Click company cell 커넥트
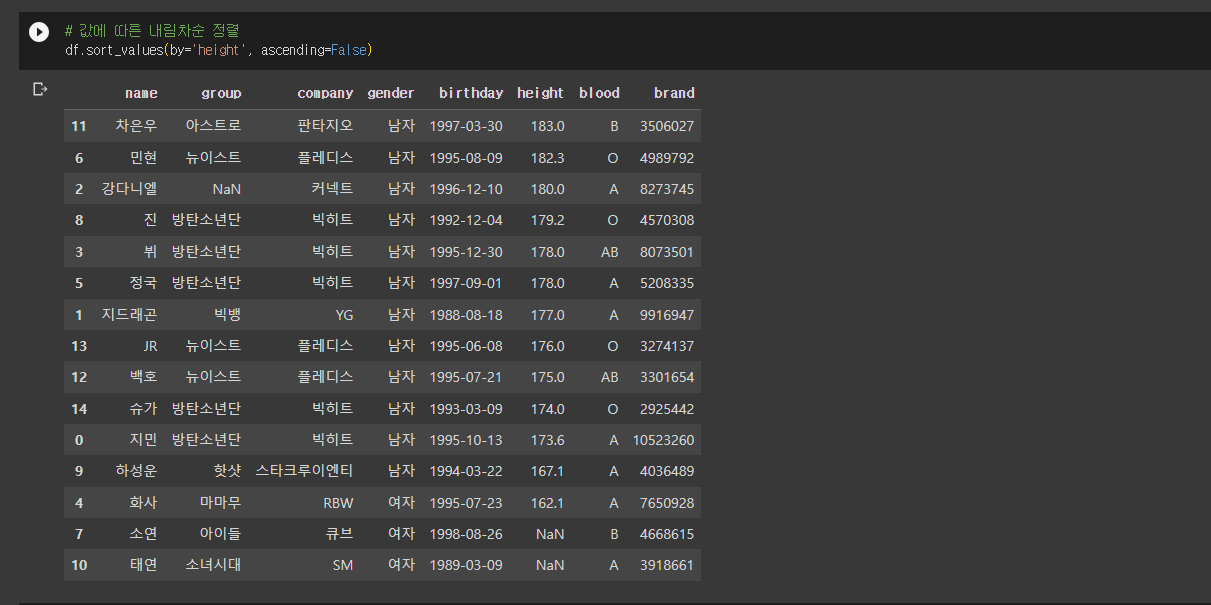 point(332,189)
